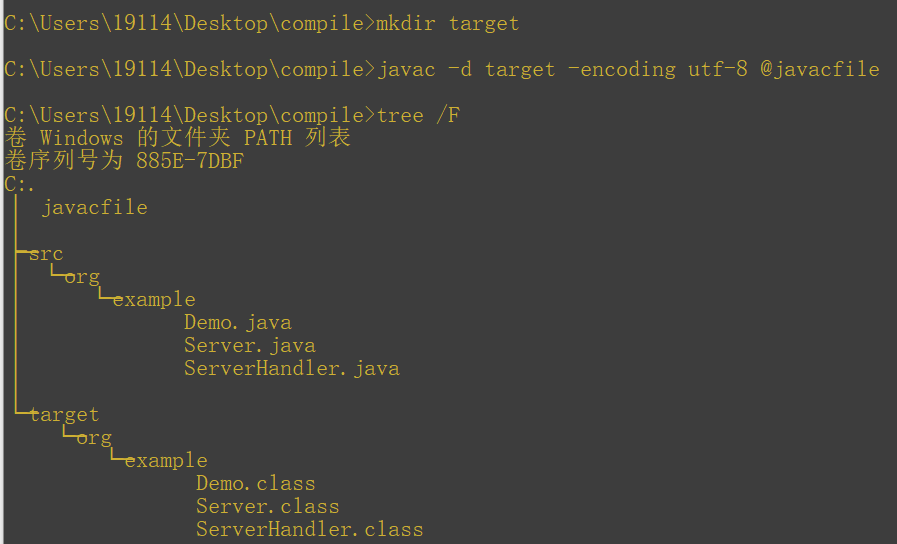Select ServerHandler.class in the listing

click(309, 529)
